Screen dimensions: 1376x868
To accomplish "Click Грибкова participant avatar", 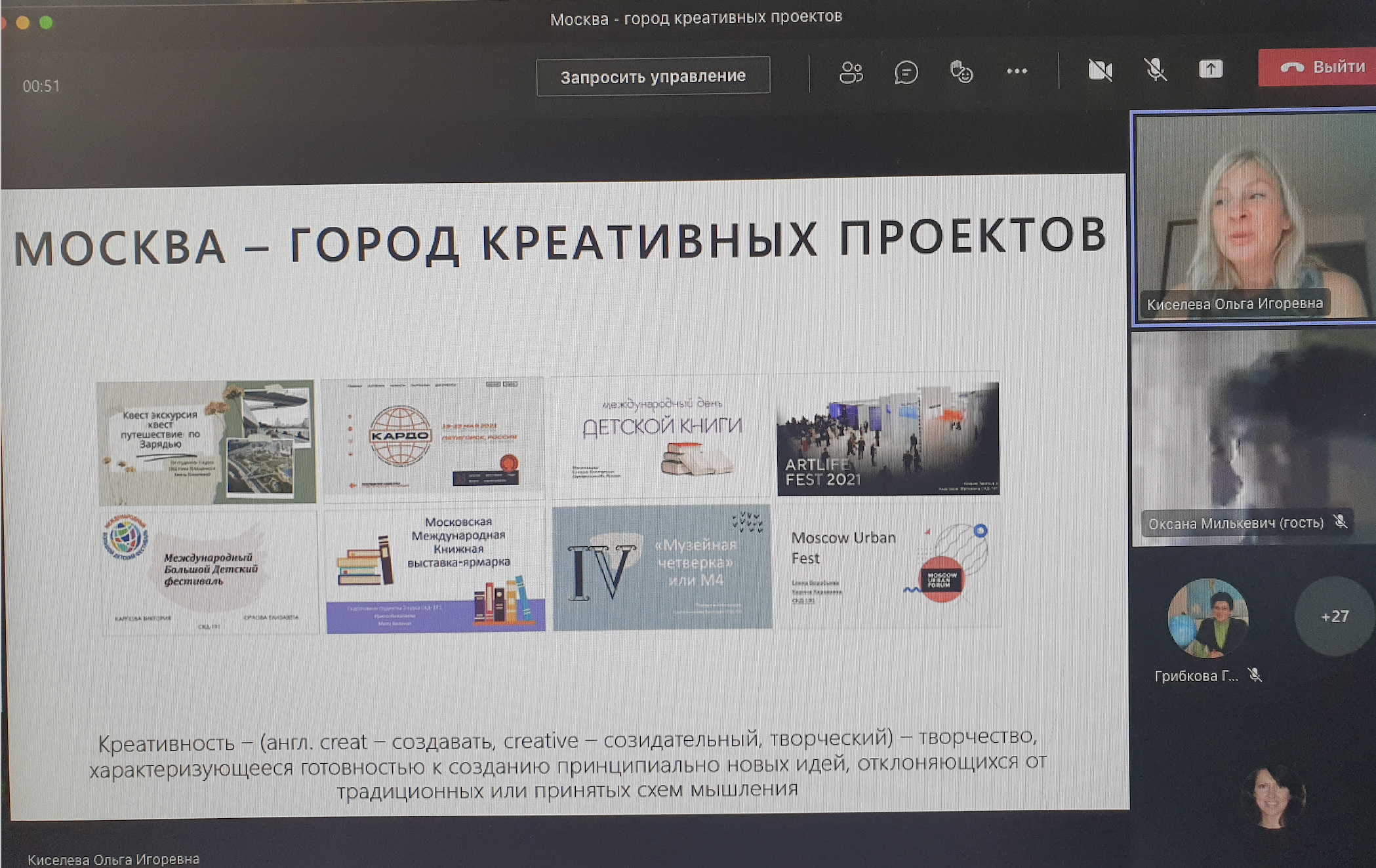I will [x=1208, y=618].
